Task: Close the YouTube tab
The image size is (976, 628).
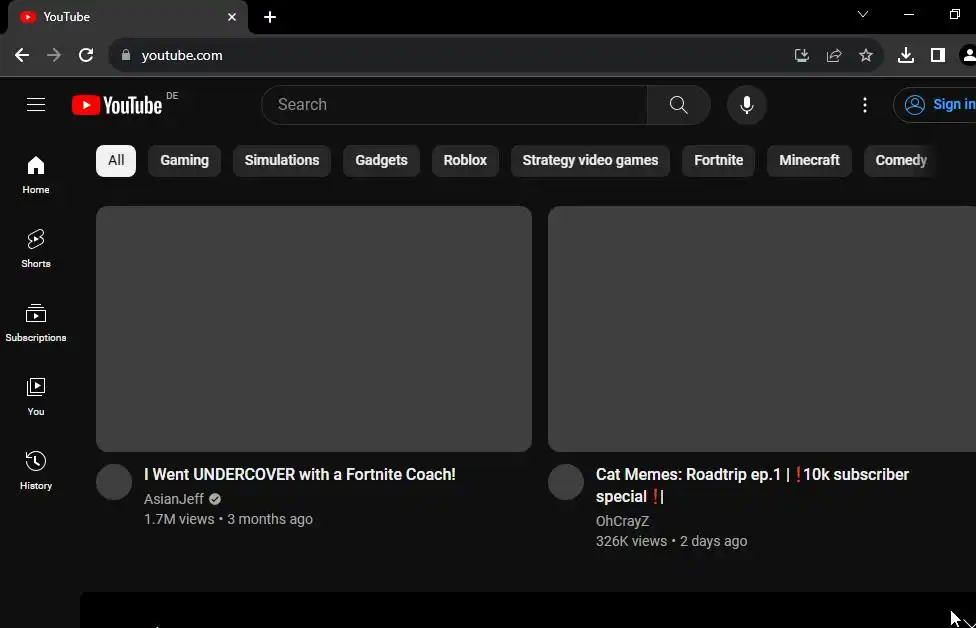Action: (x=232, y=17)
